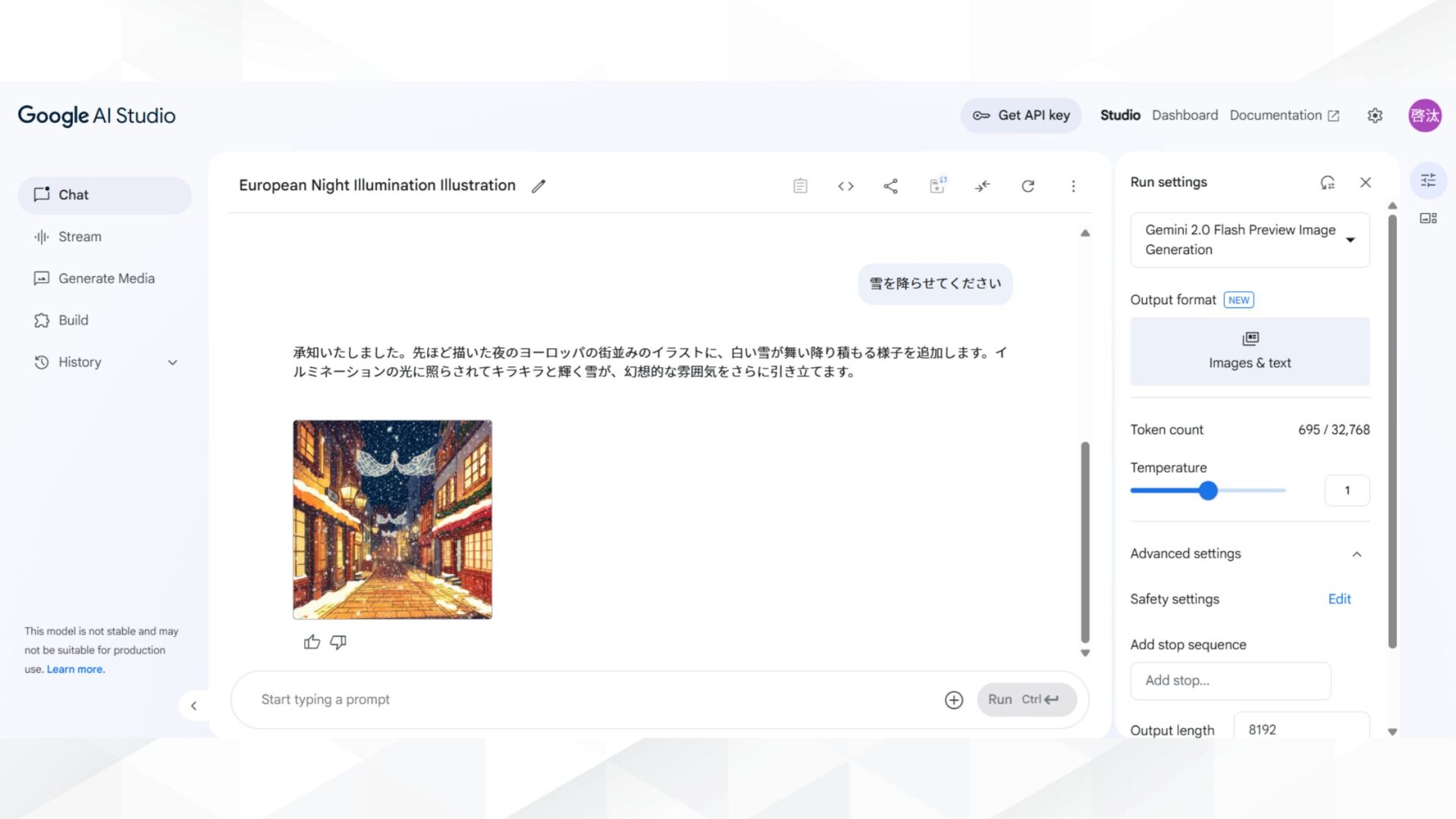Select the Images & text output format
Screen dimensions: 1456x819
coord(1249,350)
